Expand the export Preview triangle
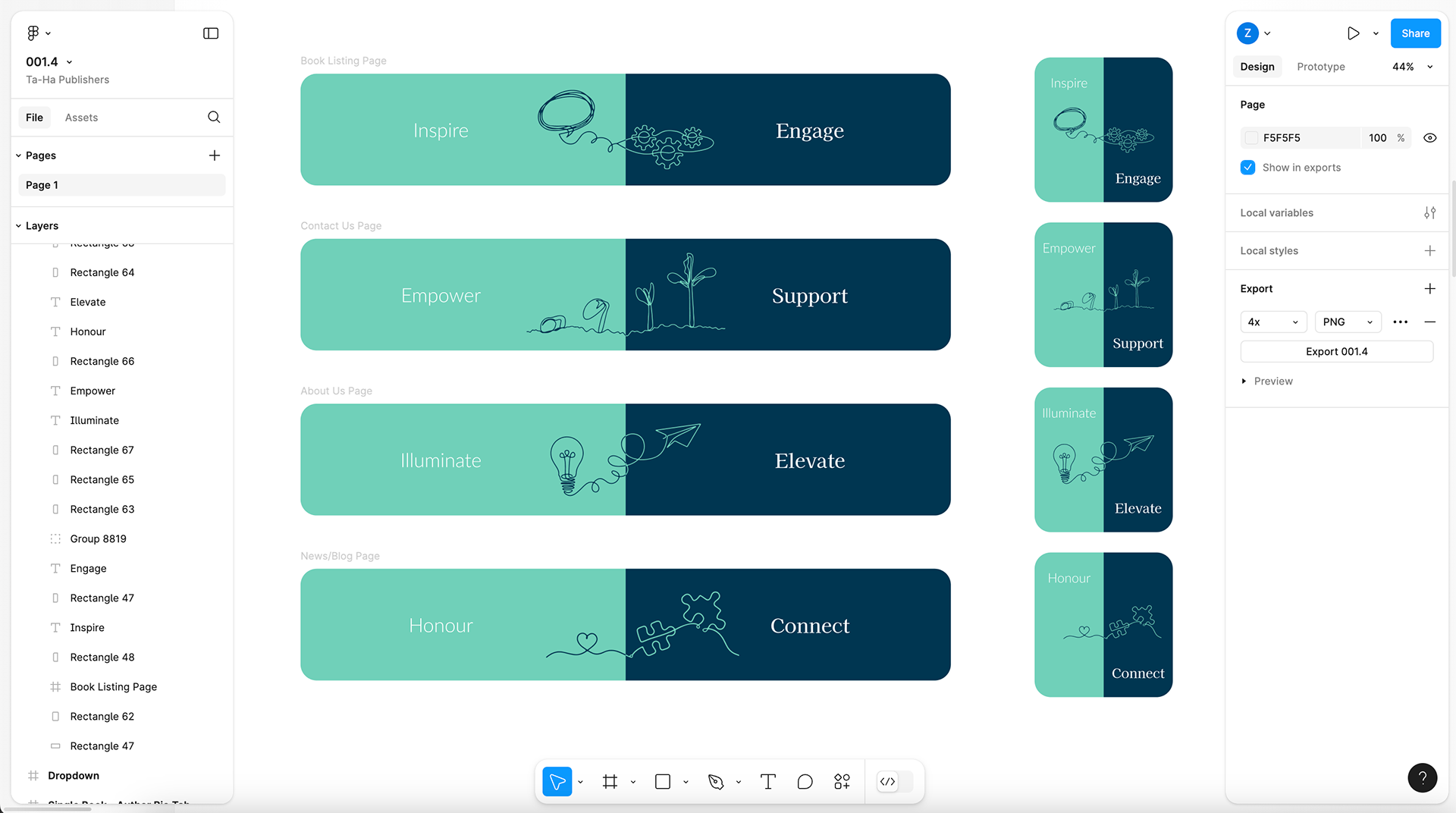Image resolution: width=1456 pixels, height=813 pixels. point(1244,381)
